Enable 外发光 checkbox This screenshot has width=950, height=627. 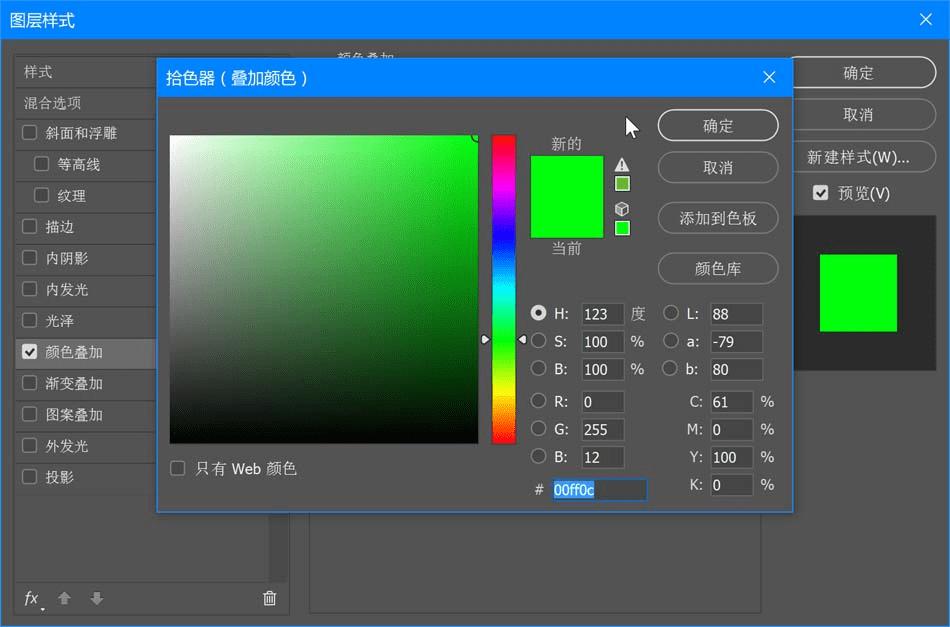tap(29, 446)
